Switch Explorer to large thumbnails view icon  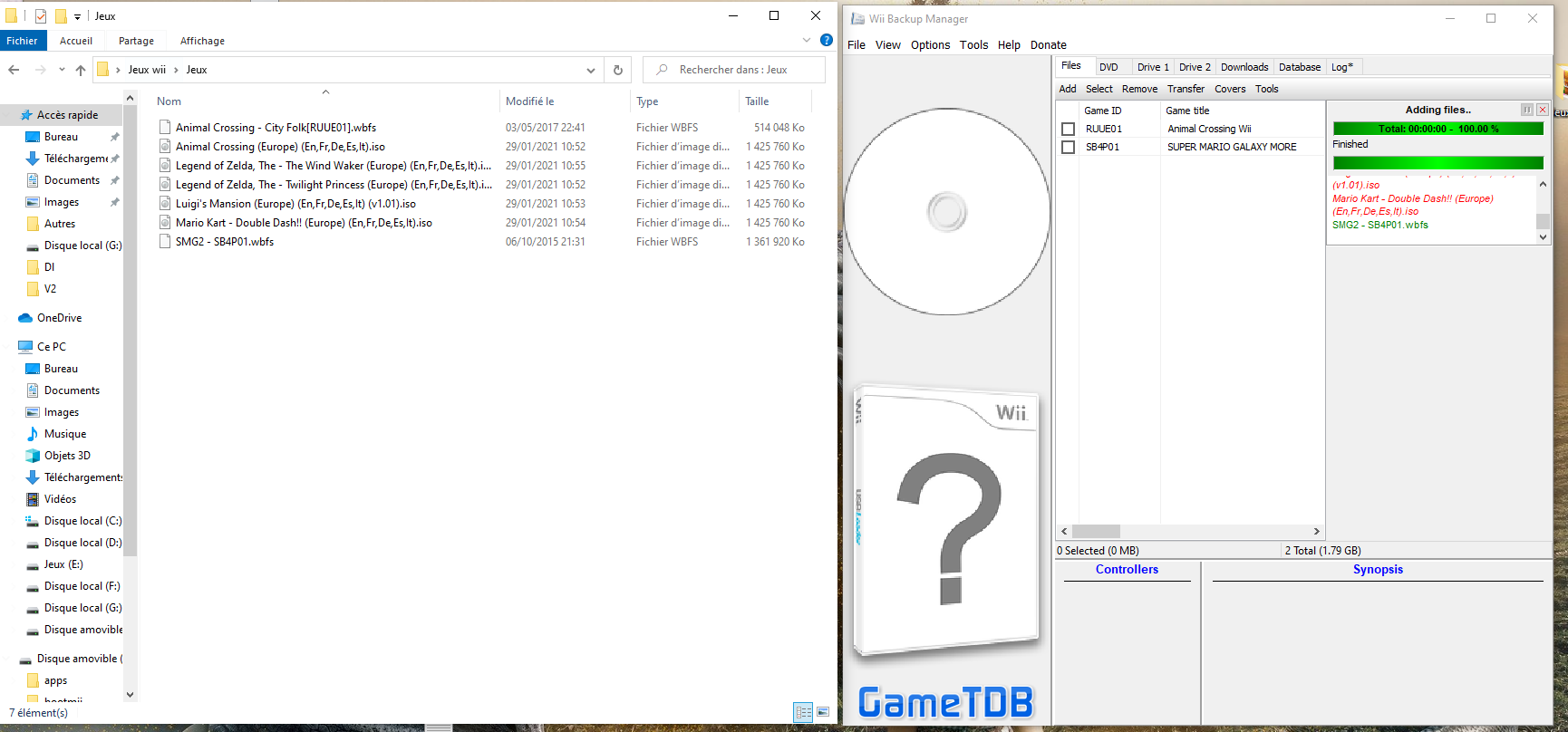[823, 712]
